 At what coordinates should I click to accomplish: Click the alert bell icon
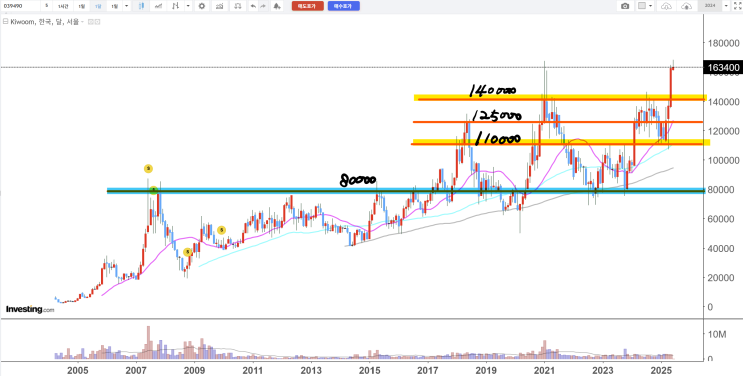[277, 6]
